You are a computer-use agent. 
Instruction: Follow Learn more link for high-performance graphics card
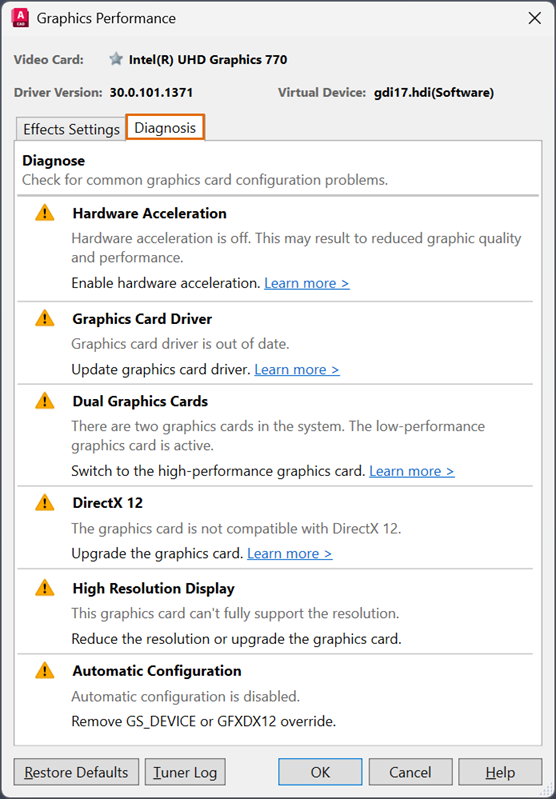[x=412, y=471]
